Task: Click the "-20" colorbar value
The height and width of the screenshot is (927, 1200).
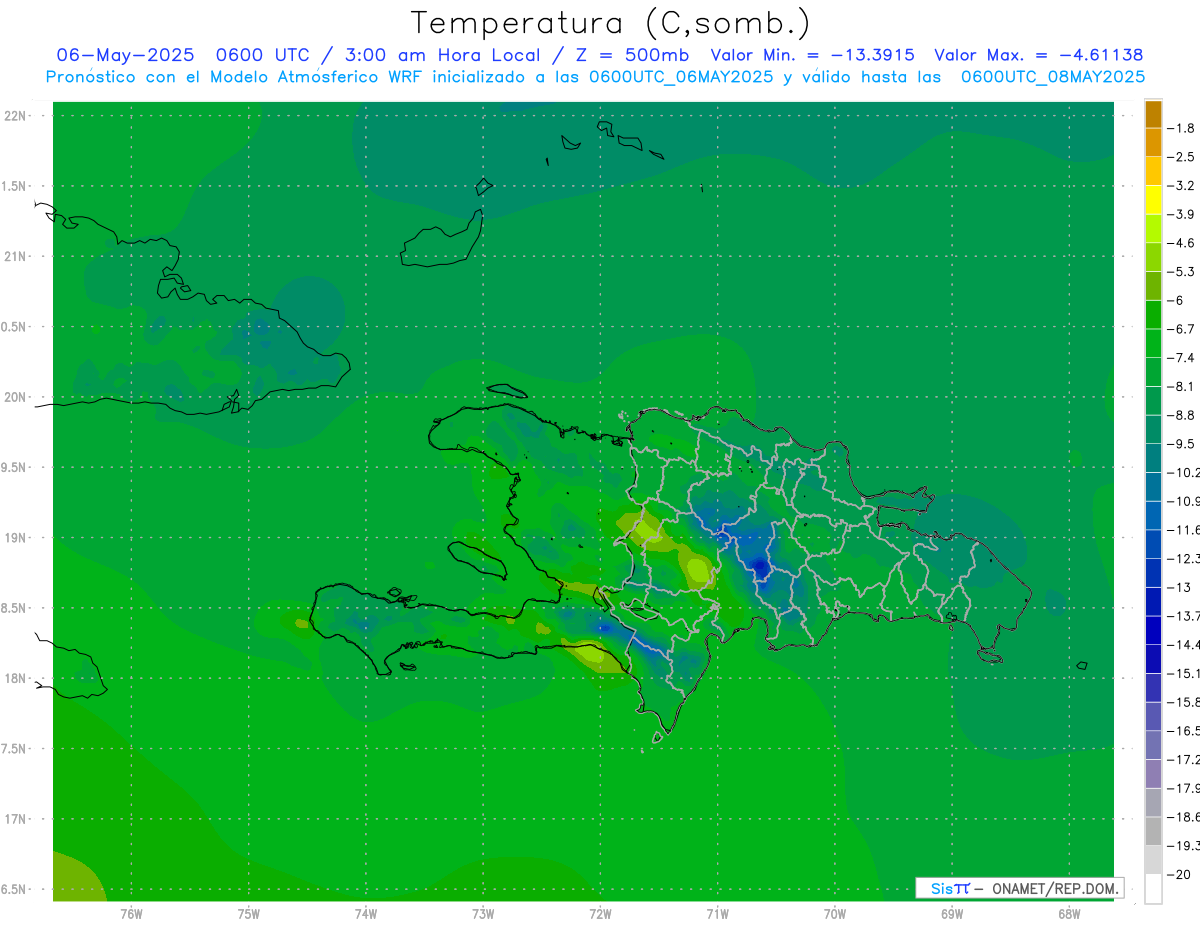Action: (x=1181, y=874)
